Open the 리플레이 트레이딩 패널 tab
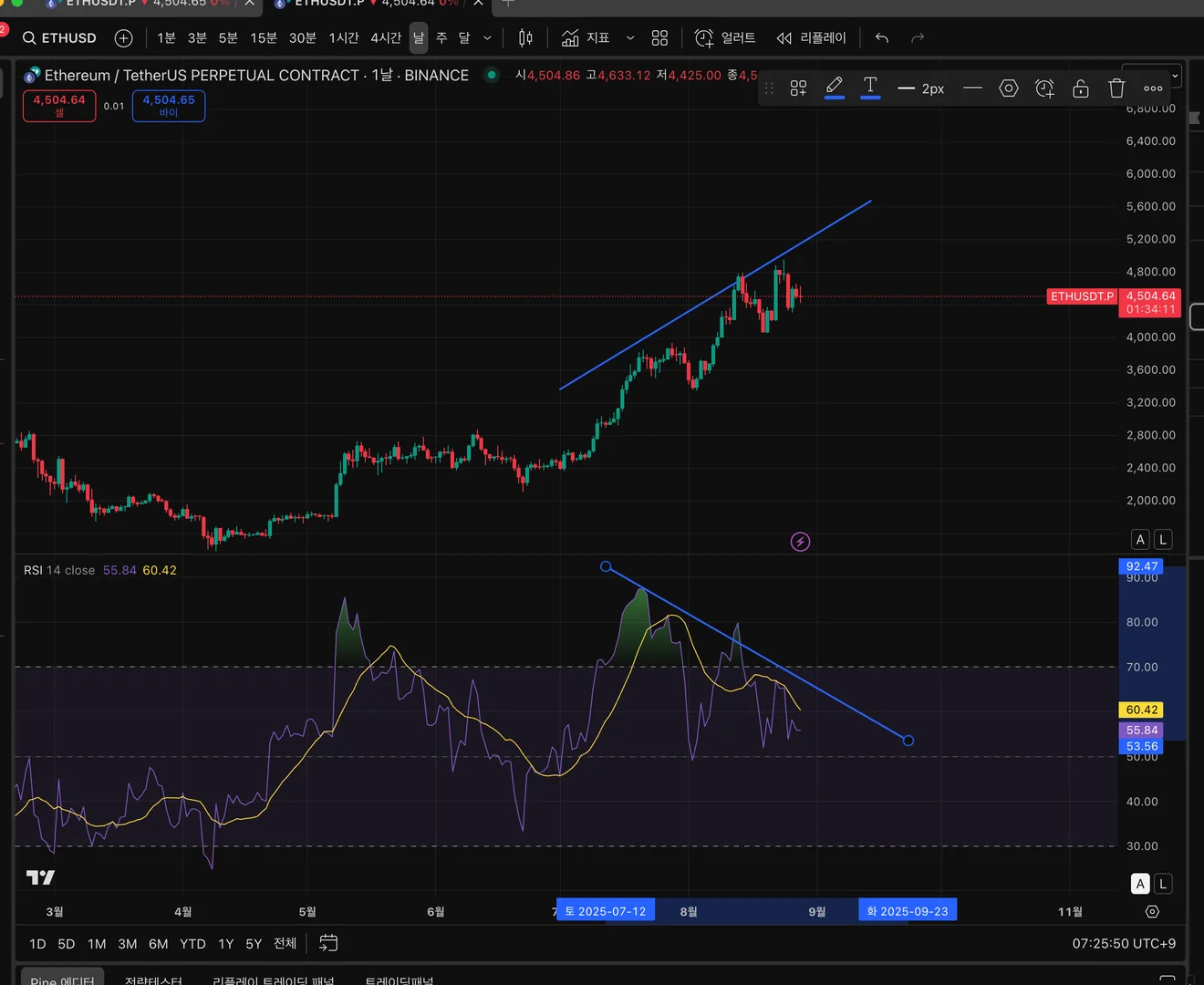The image size is (1204, 985). (x=274, y=980)
